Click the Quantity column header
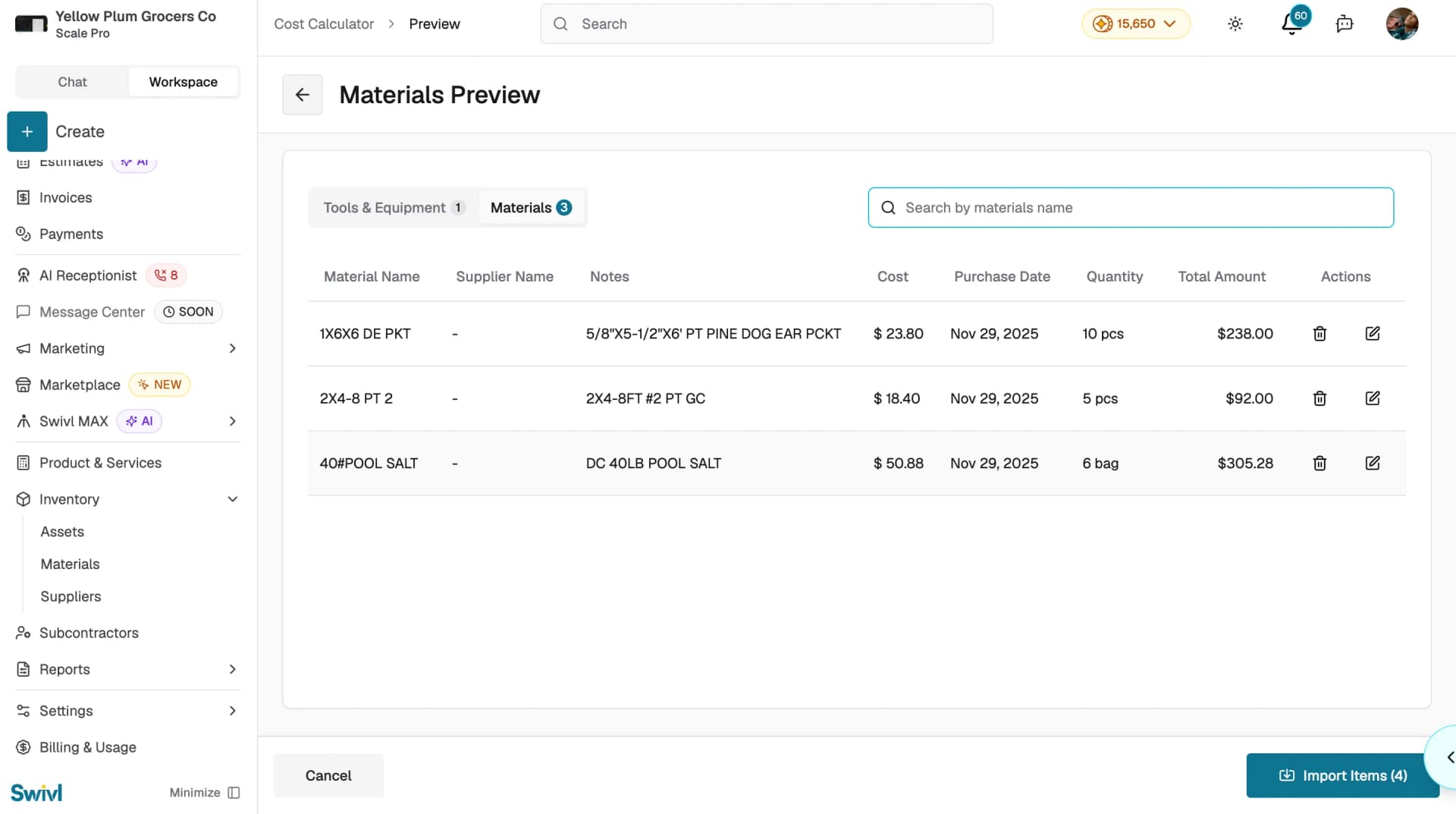This screenshot has height=814, width=1456. tap(1114, 277)
